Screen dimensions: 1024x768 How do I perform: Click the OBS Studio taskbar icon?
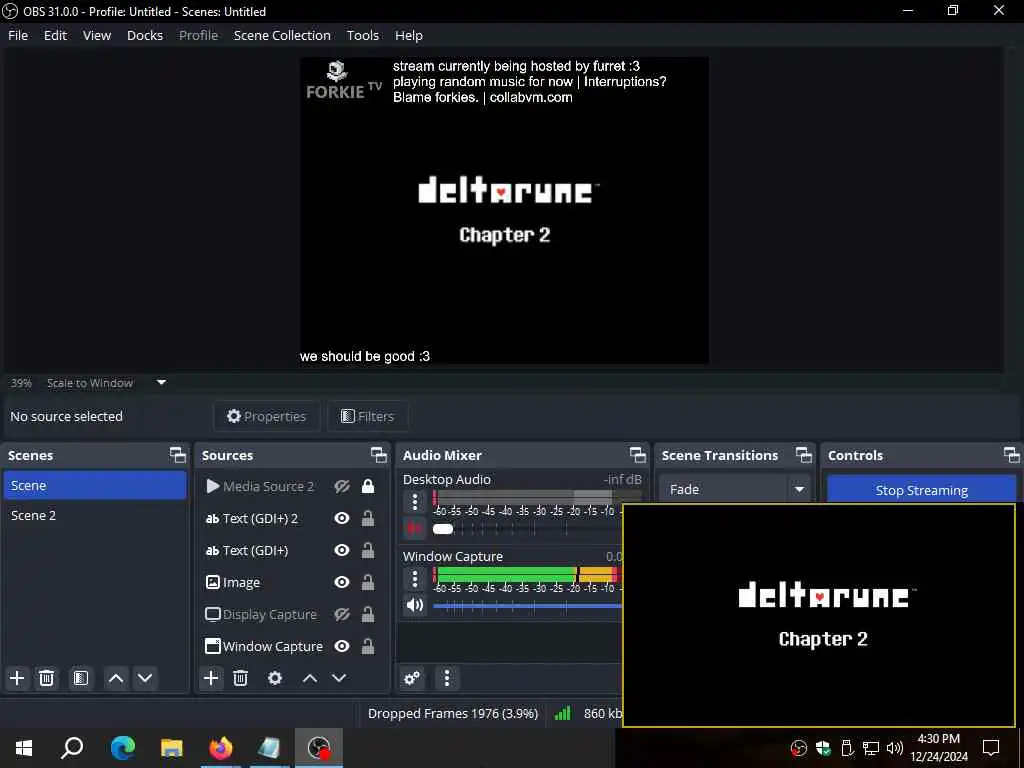(319, 748)
